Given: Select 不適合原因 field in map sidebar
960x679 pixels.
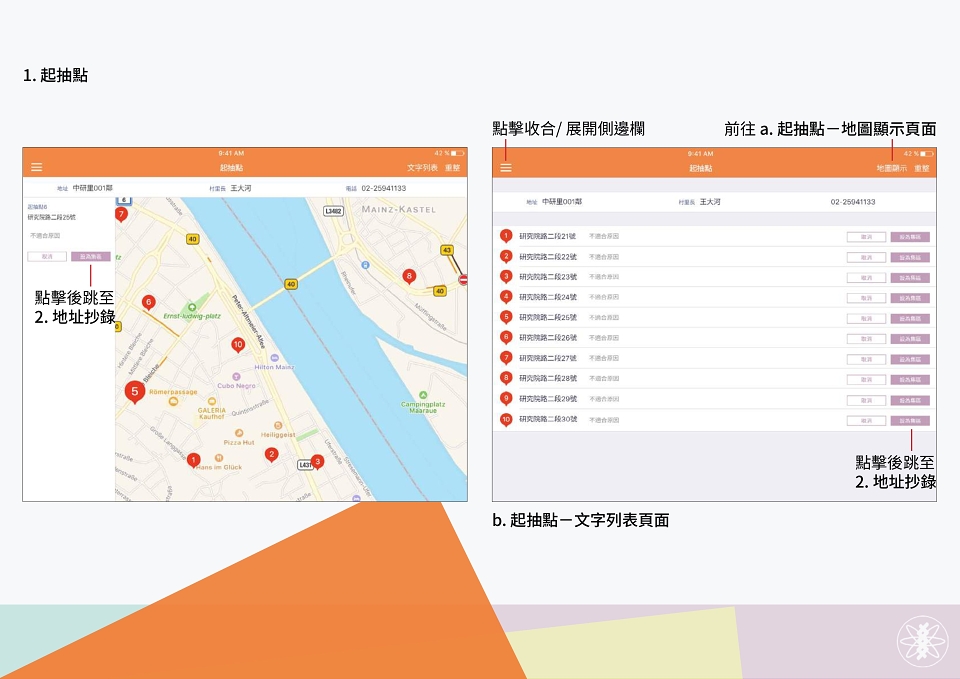Looking at the screenshot, I should (x=45, y=235).
